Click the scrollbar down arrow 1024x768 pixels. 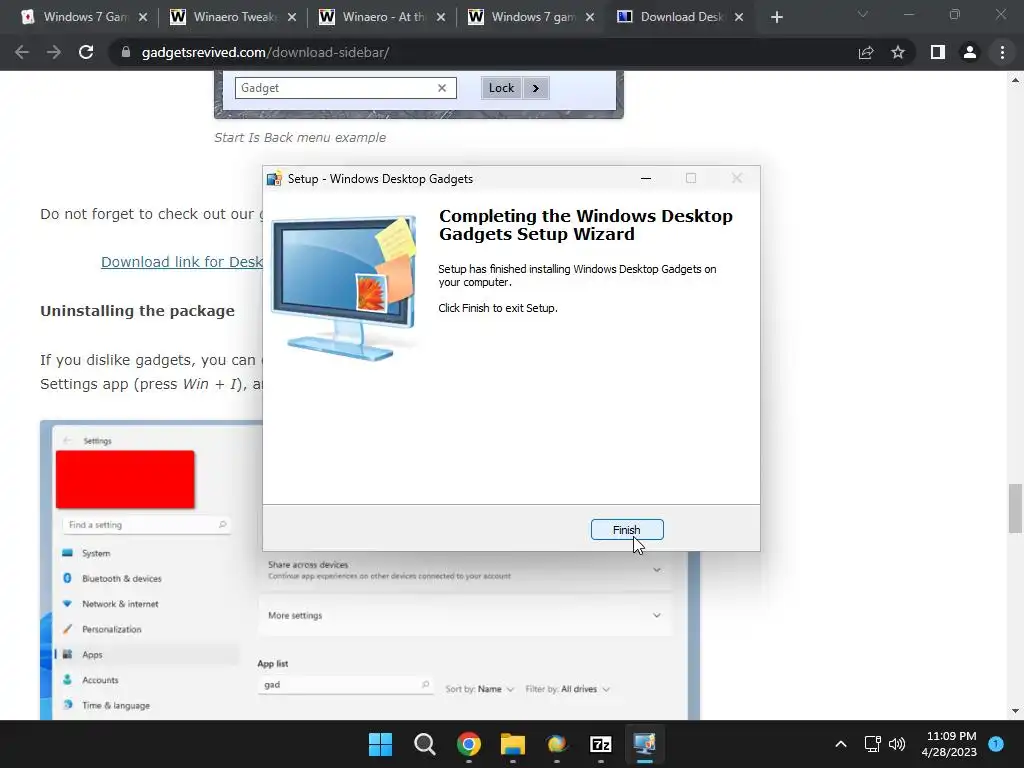click(x=1015, y=711)
